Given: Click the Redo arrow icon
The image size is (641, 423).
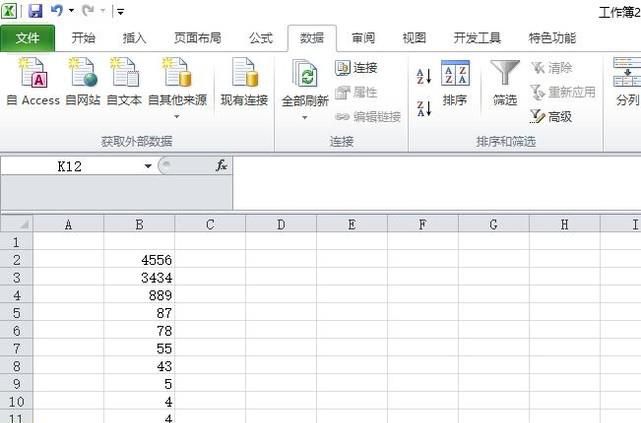Looking at the screenshot, I should [87, 10].
